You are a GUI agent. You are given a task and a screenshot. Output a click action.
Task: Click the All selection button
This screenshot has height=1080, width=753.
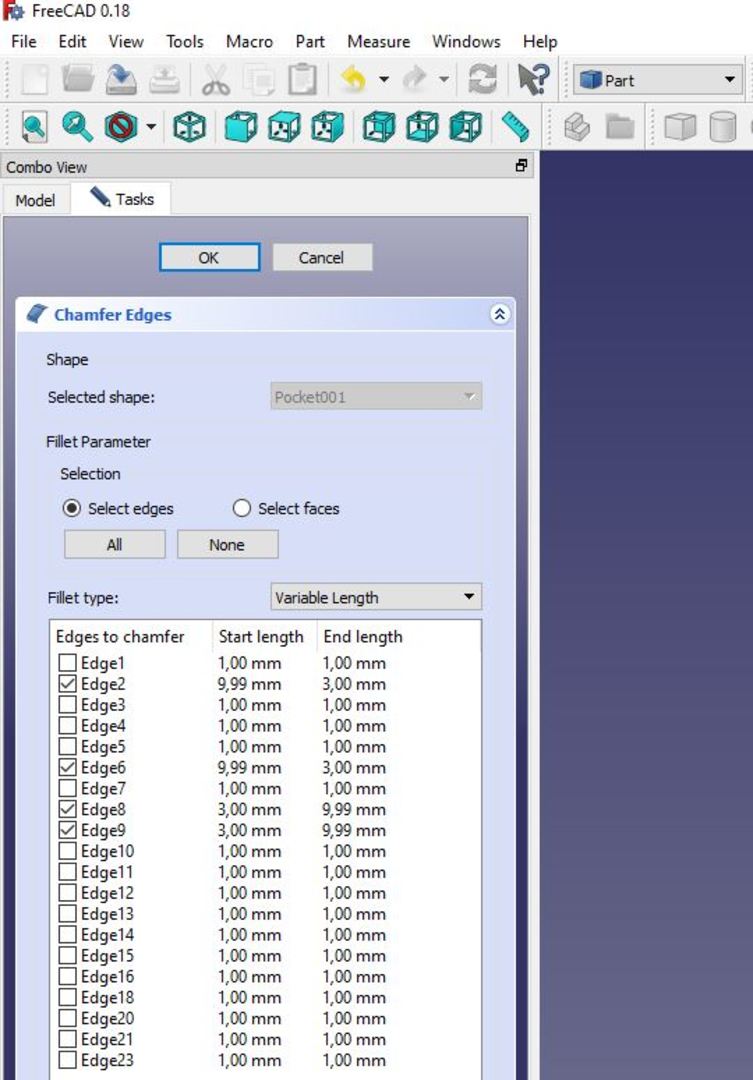coord(114,545)
